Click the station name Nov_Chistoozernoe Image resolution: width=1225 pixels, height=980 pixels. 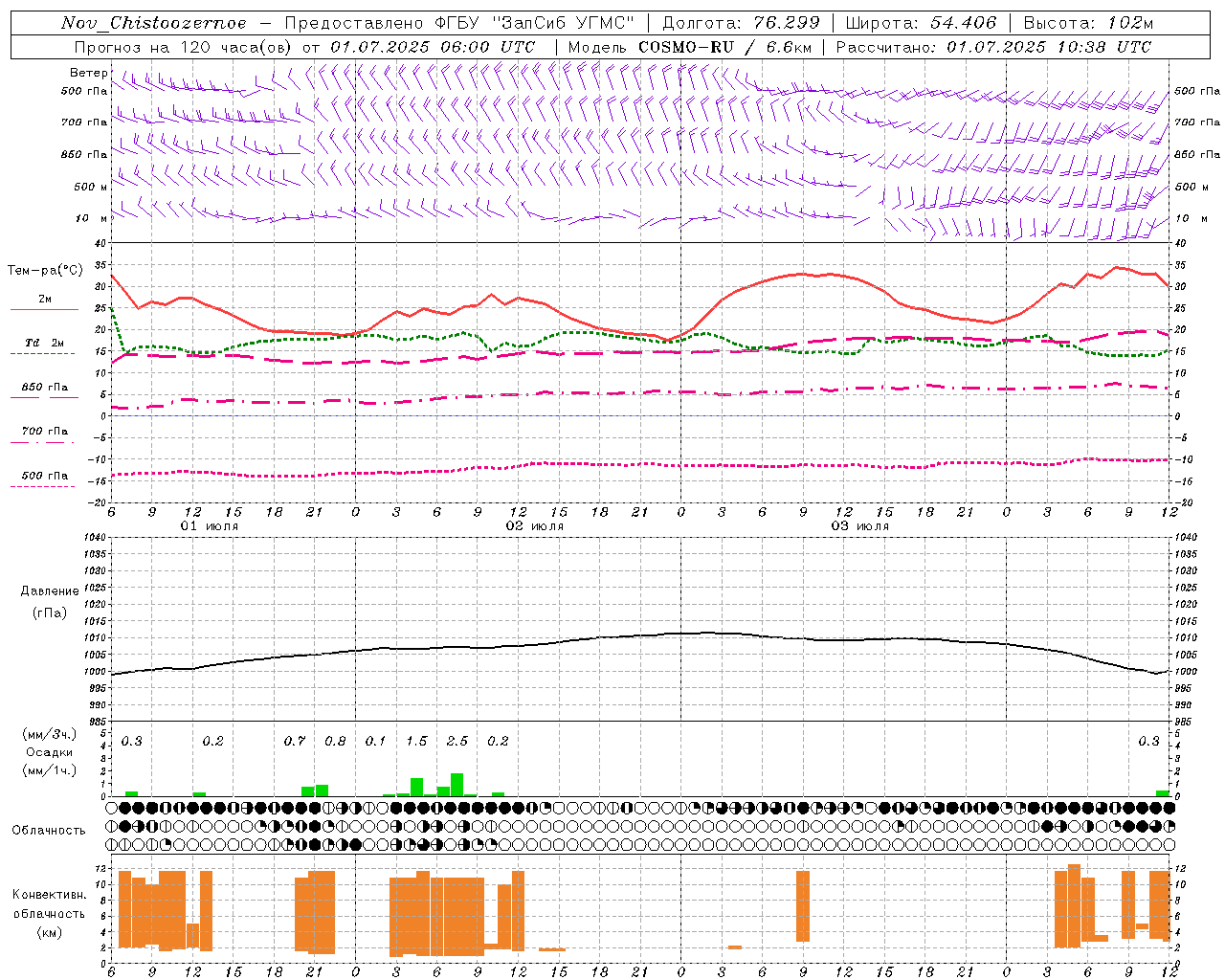(x=154, y=23)
